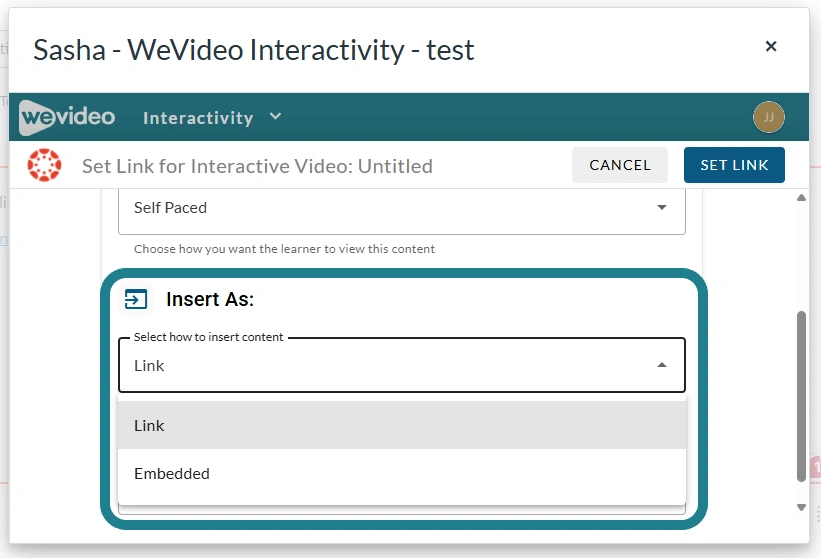Collapse the Select how to insert content dropdown
The height and width of the screenshot is (558, 821).
pos(402,365)
